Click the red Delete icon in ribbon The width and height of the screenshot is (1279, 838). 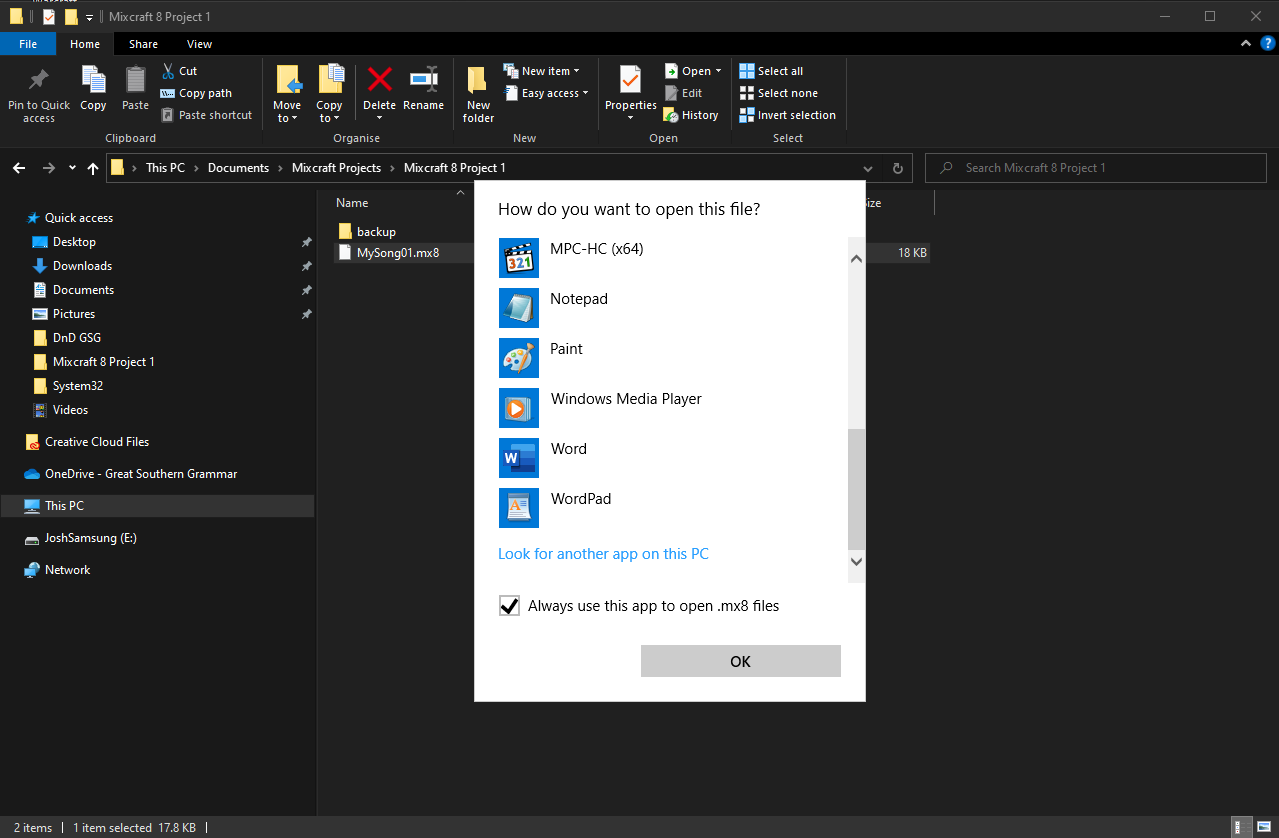[380, 80]
